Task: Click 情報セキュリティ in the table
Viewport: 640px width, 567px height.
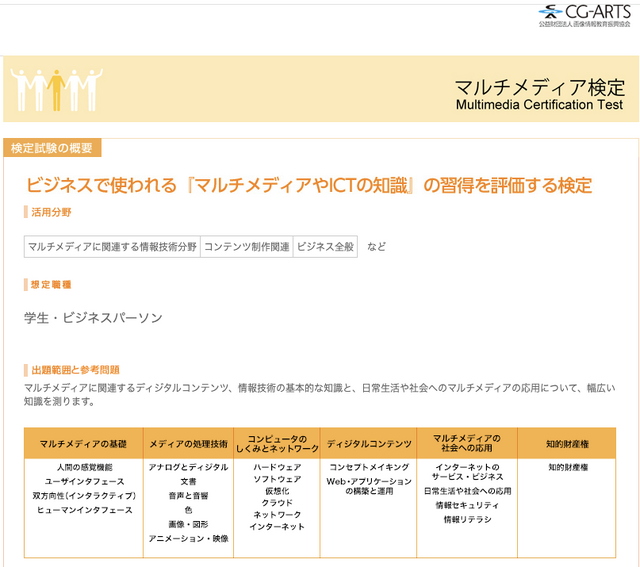Action: pyautogui.click(x=467, y=506)
